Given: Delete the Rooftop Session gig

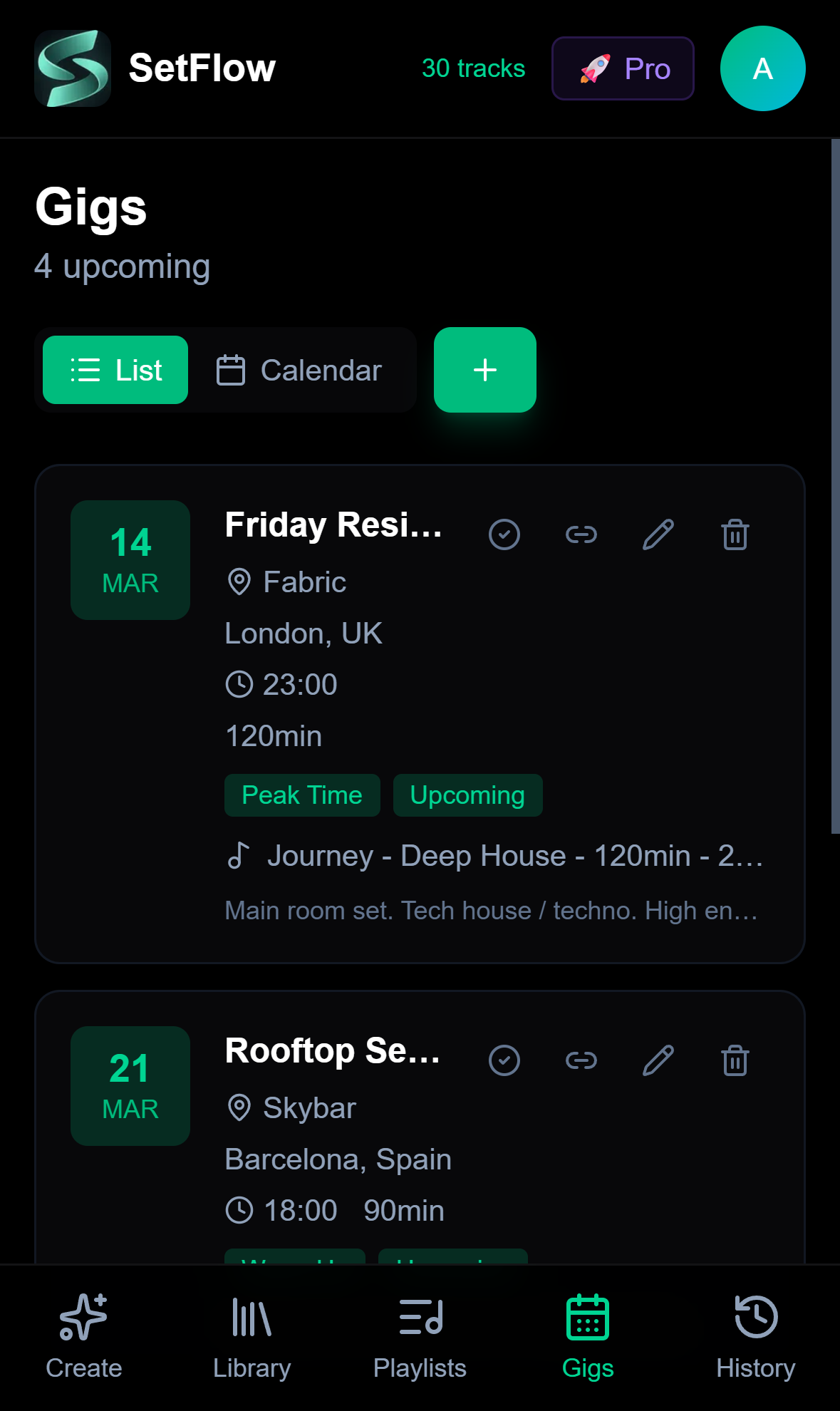Looking at the screenshot, I should pos(735,1060).
